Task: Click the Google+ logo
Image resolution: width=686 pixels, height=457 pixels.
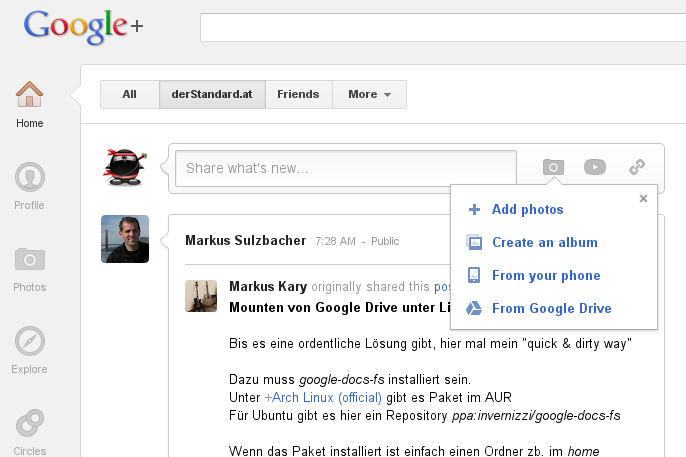Action: point(84,25)
